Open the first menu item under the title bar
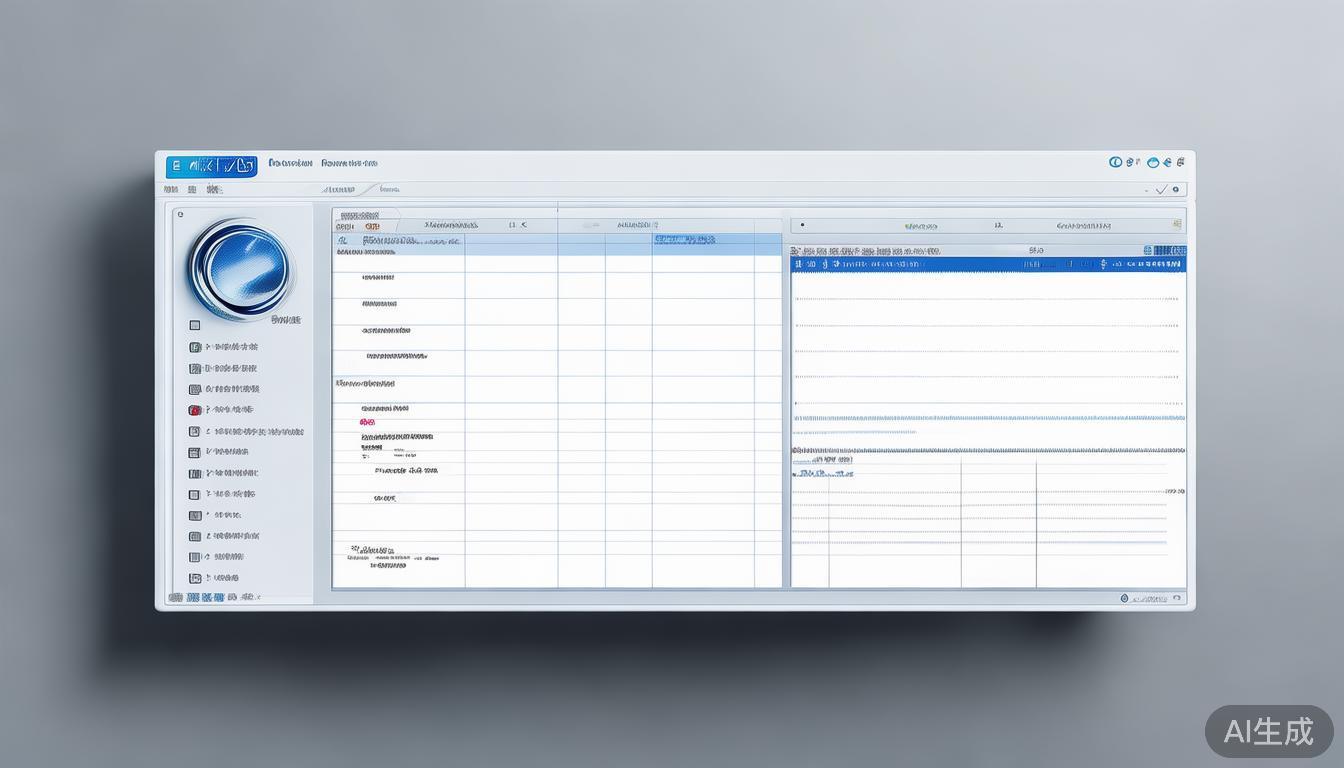The height and width of the screenshot is (768, 1344). click(x=171, y=189)
